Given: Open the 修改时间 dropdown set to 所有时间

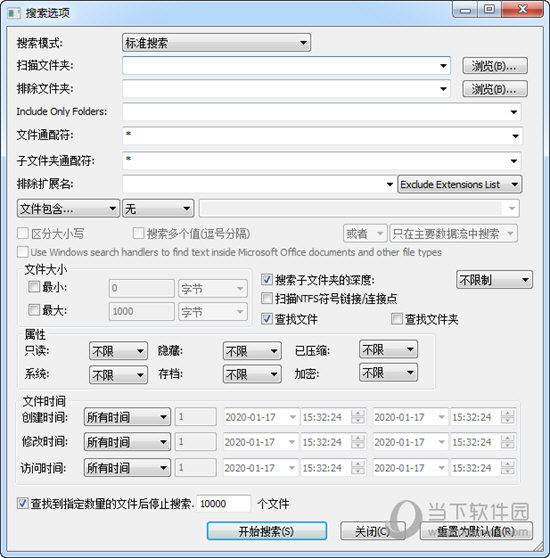Looking at the screenshot, I should point(127,442).
